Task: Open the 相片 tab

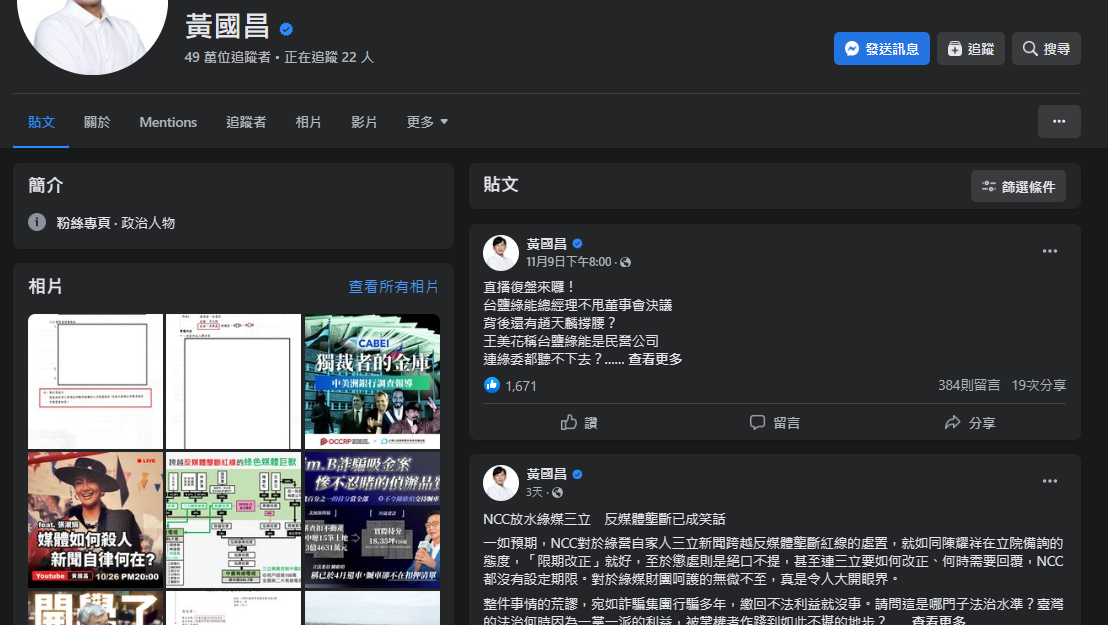Action: (308, 122)
